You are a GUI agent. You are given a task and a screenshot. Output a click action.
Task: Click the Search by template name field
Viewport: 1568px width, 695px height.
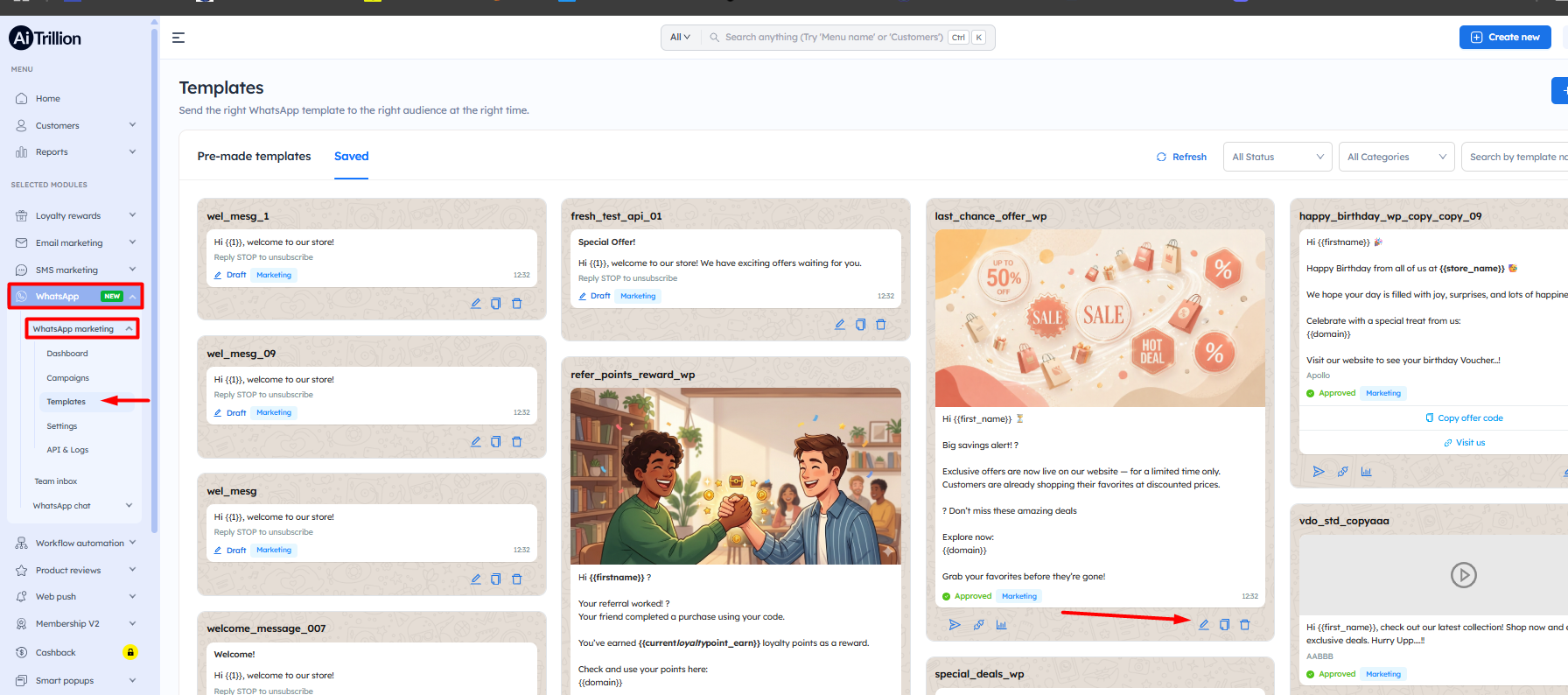pyautogui.click(x=1517, y=157)
